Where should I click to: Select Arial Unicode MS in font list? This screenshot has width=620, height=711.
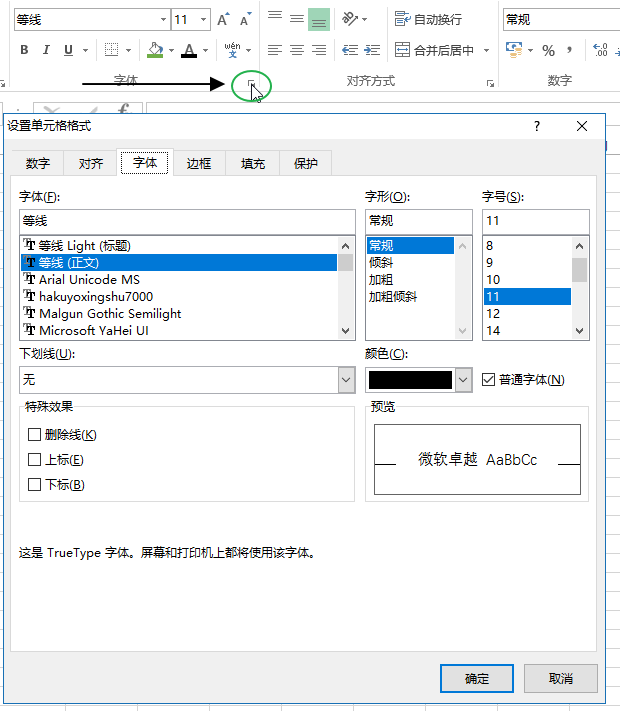click(89, 280)
